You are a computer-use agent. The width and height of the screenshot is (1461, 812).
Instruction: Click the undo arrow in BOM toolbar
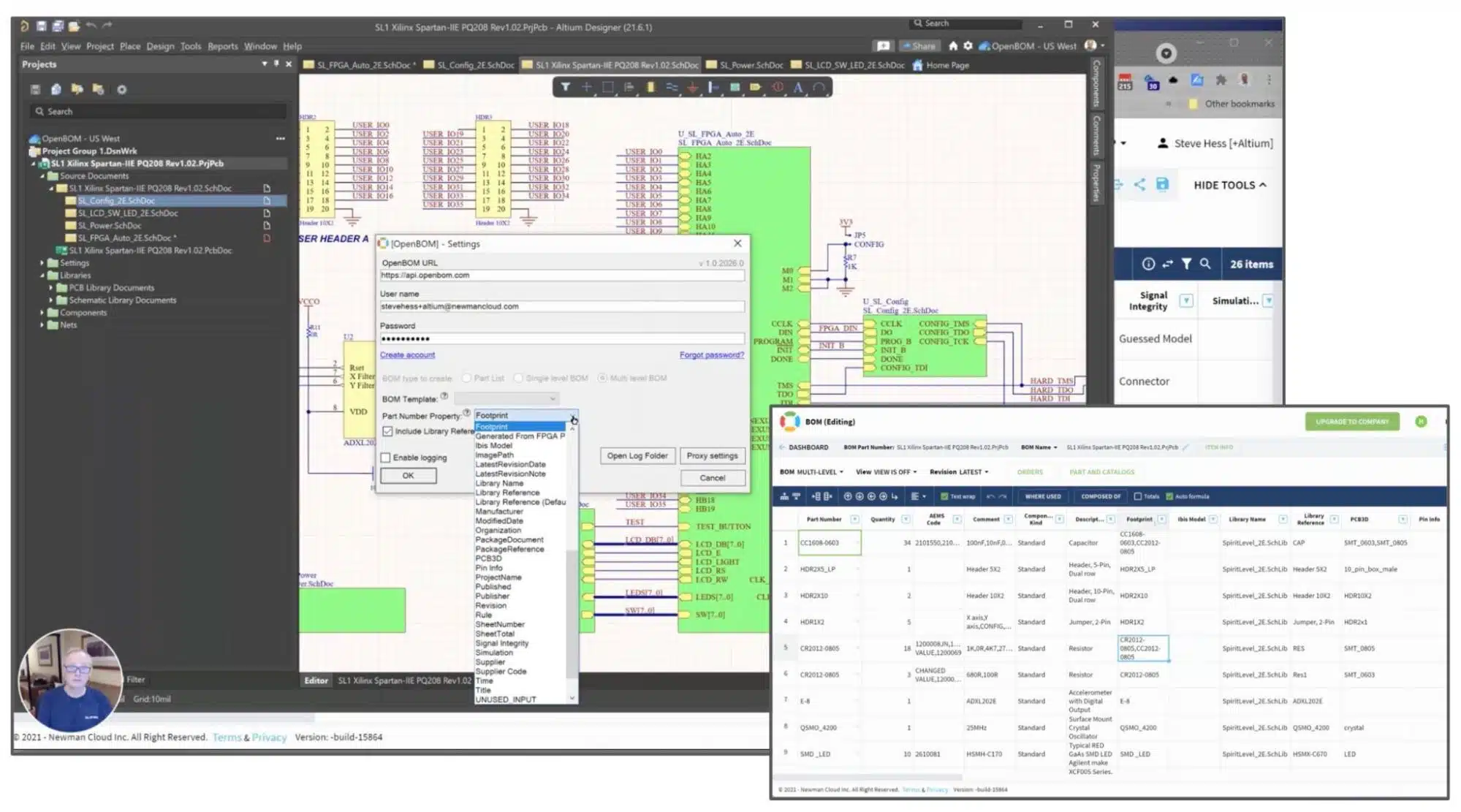tap(990, 496)
